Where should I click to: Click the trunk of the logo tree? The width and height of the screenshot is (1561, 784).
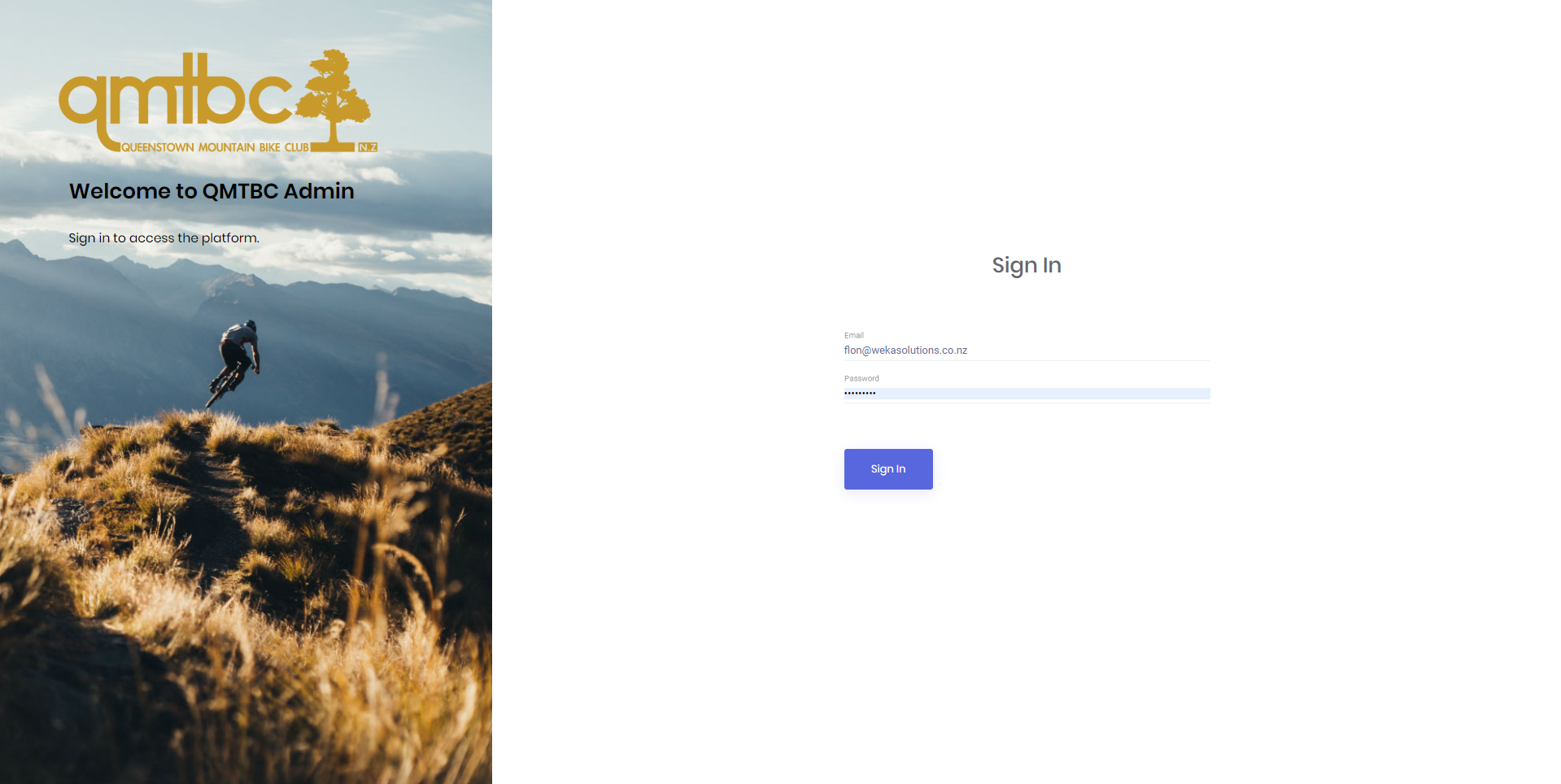tap(333, 130)
